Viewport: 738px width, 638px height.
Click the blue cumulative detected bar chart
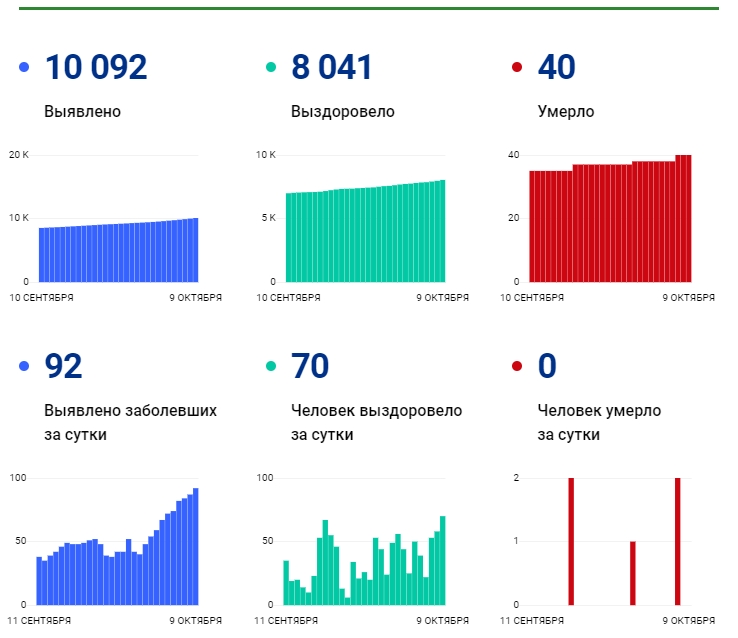(x=119, y=250)
